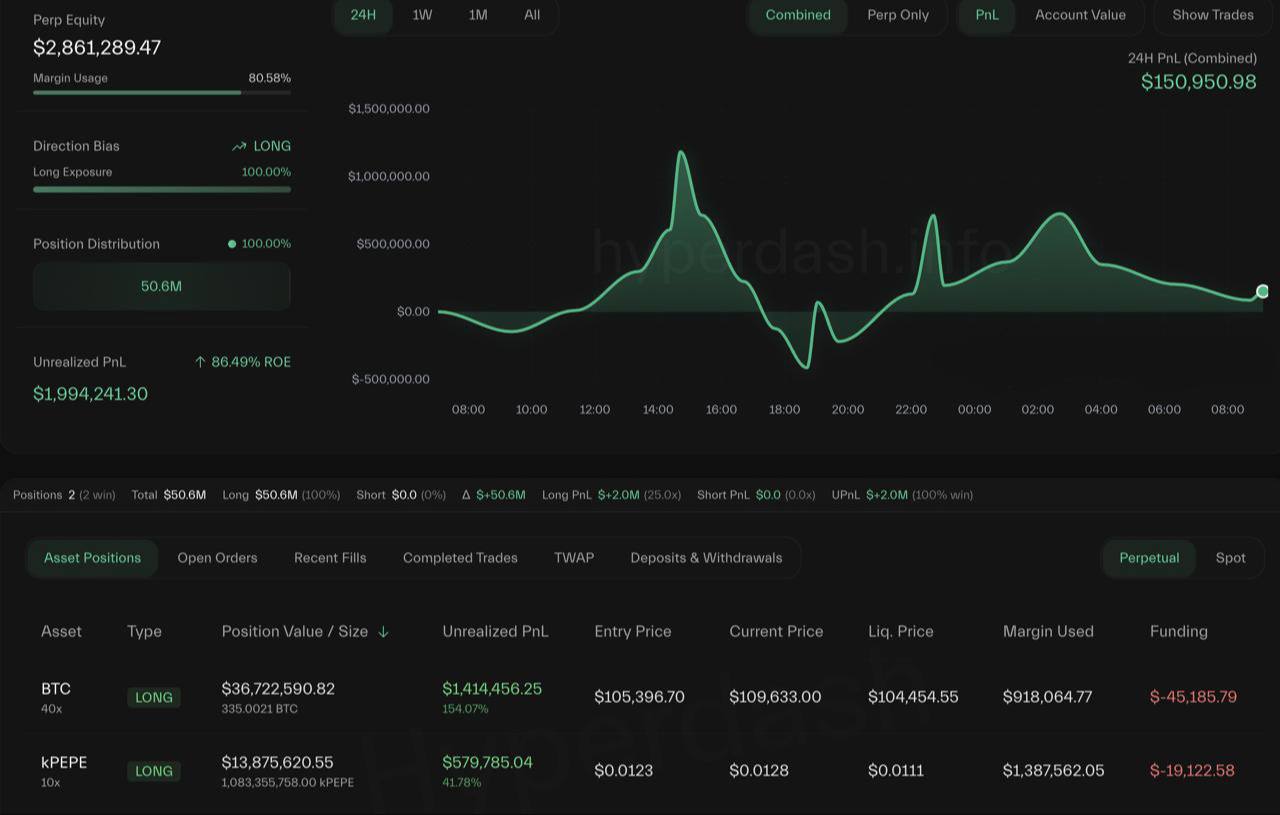Click the LONG badge in the kPEPE row
This screenshot has width=1280, height=815.
click(154, 771)
